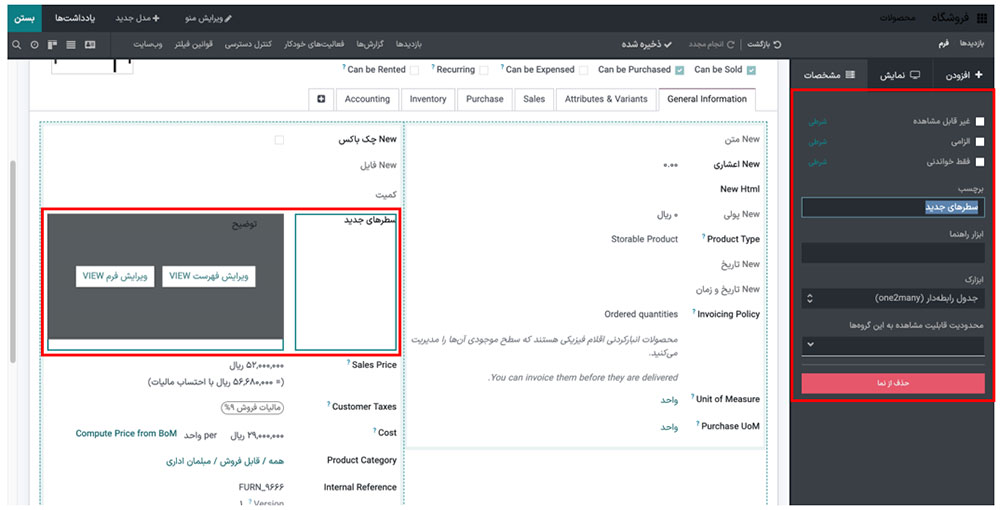The height and width of the screenshot is (510, 1000).
Task: Open the Invoicing Policy field dropdown
Action: pos(640,314)
